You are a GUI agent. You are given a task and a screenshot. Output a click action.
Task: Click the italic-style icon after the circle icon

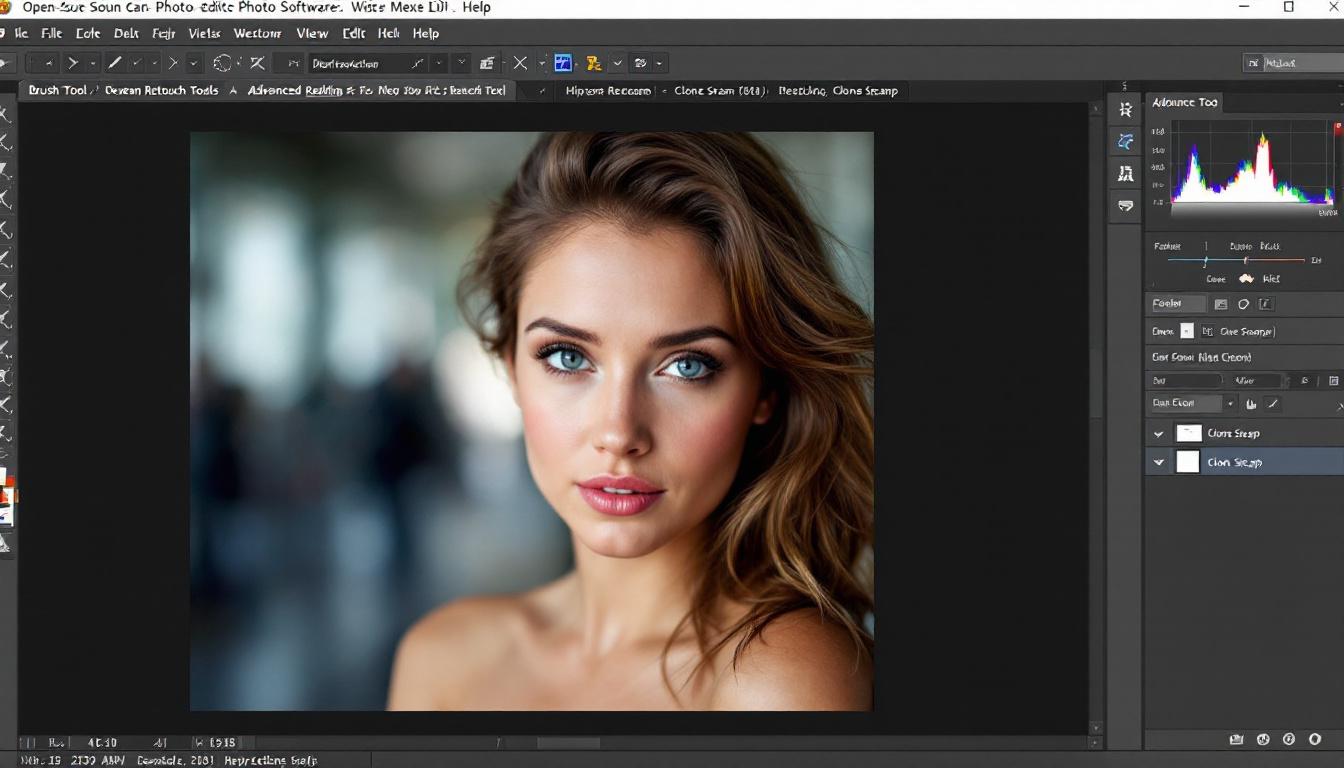pos(1265,304)
